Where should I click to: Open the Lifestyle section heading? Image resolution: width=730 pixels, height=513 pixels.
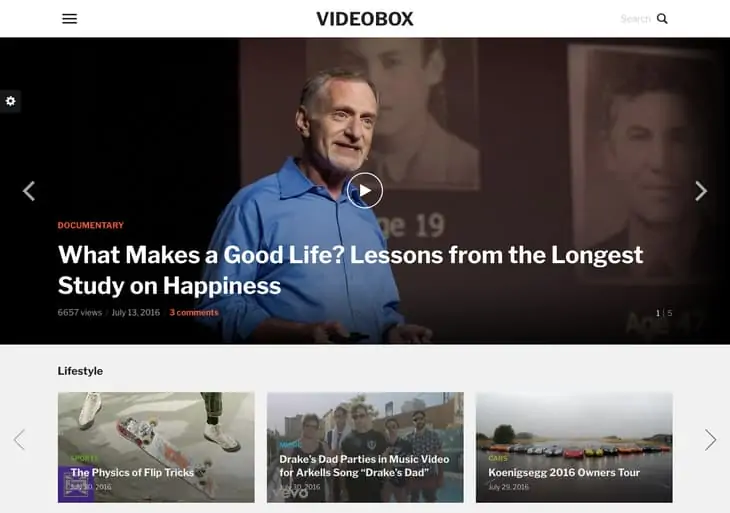[x=80, y=371]
